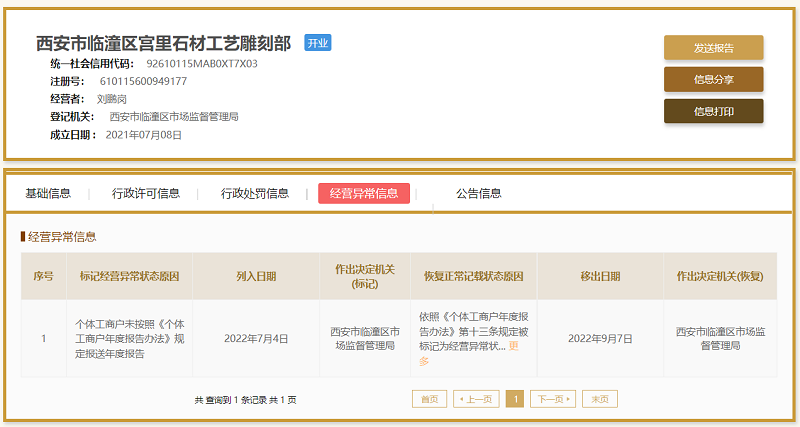
Task: Click the 上一页 previous page button
Action: click(476, 399)
